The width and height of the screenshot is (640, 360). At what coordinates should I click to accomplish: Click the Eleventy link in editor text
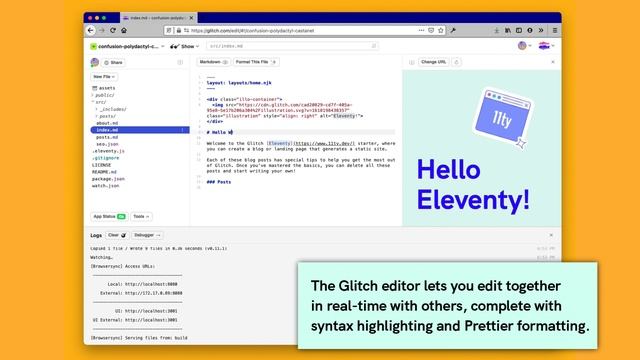point(280,143)
